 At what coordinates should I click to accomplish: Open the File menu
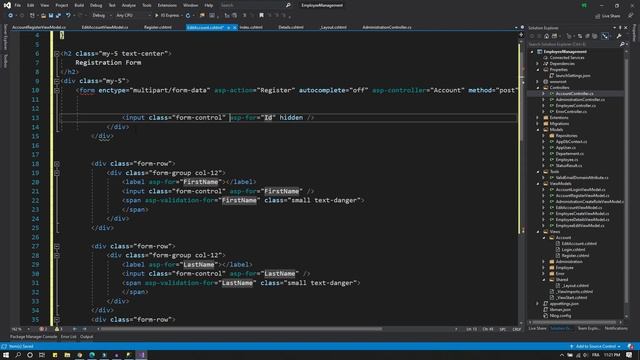point(18,5)
